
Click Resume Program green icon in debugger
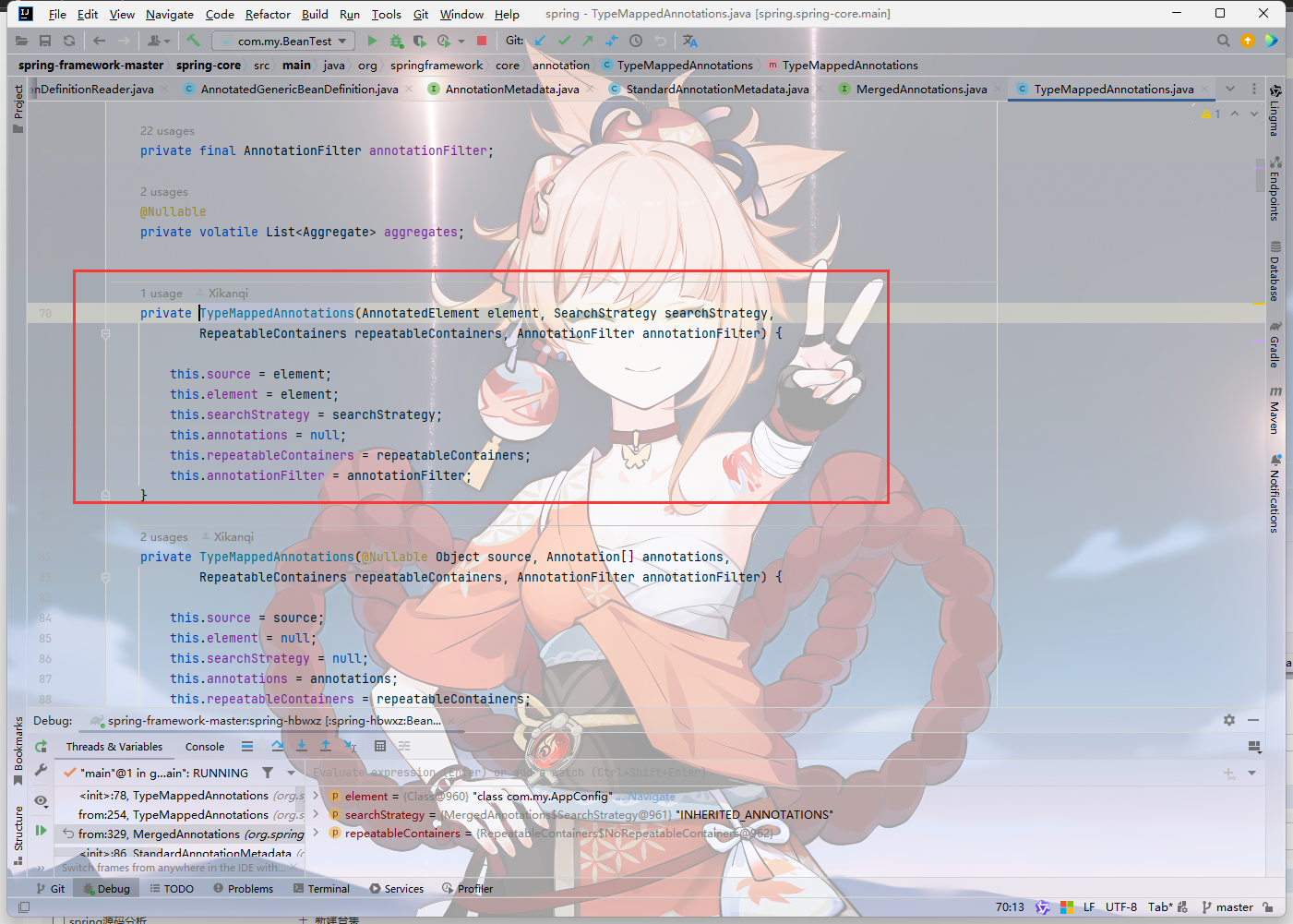41,831
